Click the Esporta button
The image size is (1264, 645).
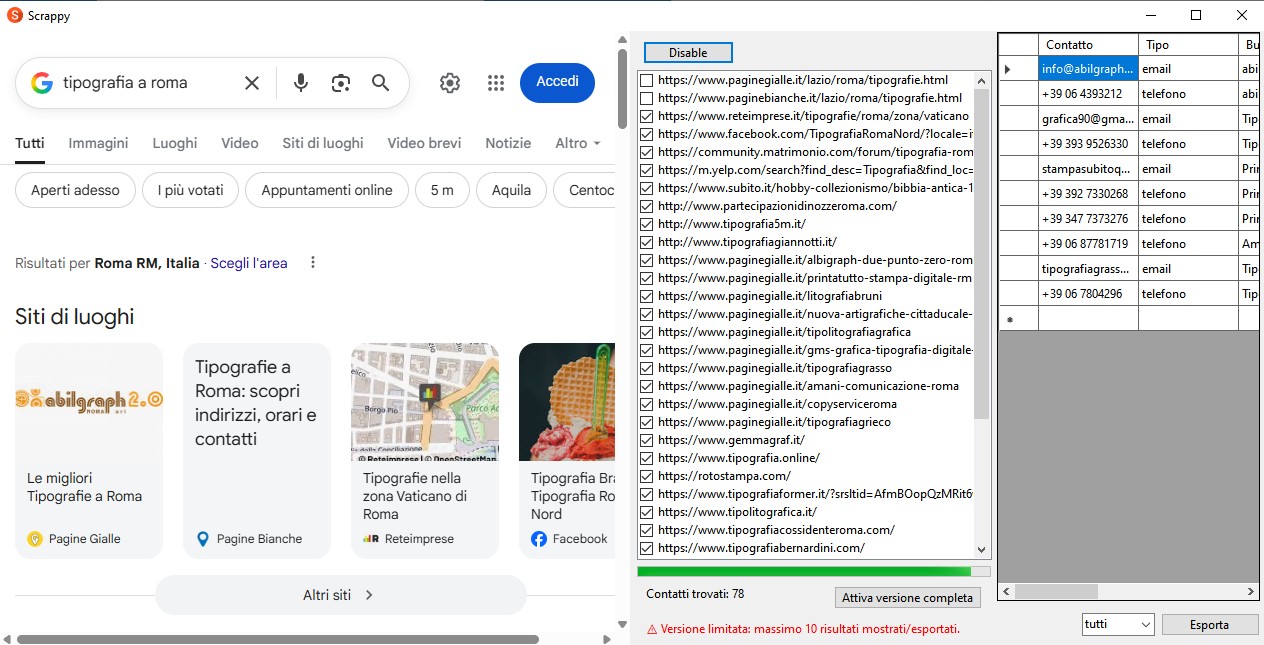tap(1209, 623)
